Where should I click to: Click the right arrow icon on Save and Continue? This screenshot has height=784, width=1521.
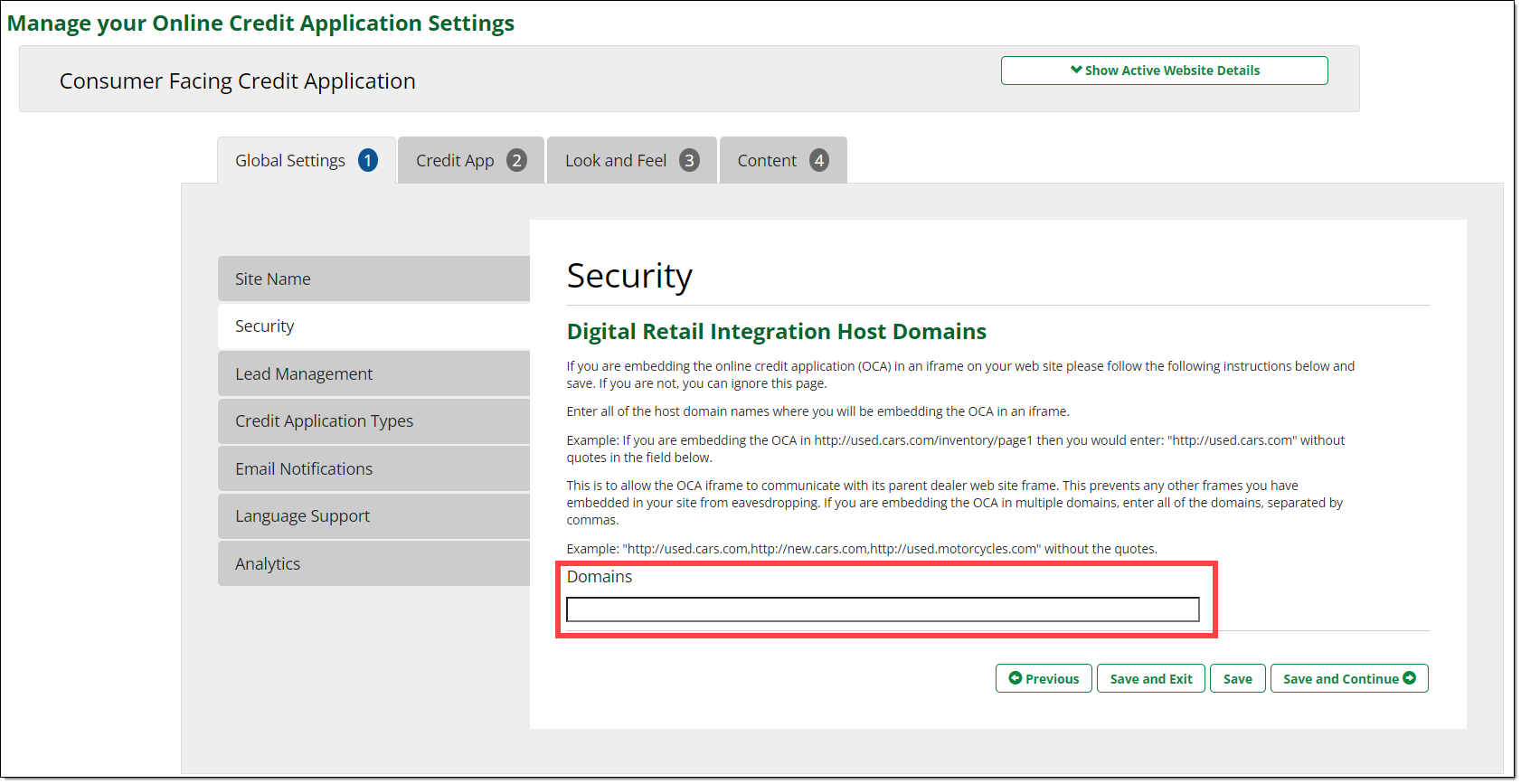tap(1410, 678)
